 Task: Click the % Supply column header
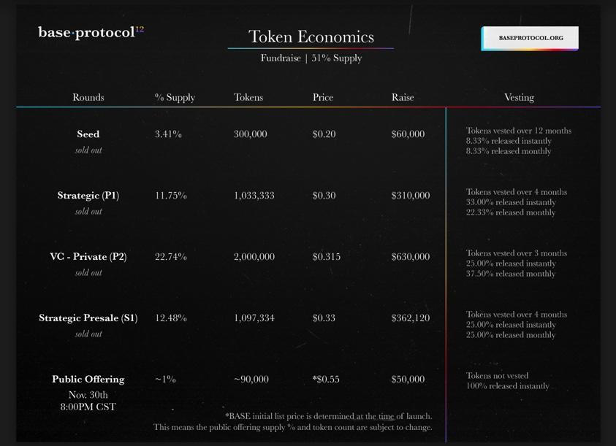pyautogui.click(x=175, y=97)
